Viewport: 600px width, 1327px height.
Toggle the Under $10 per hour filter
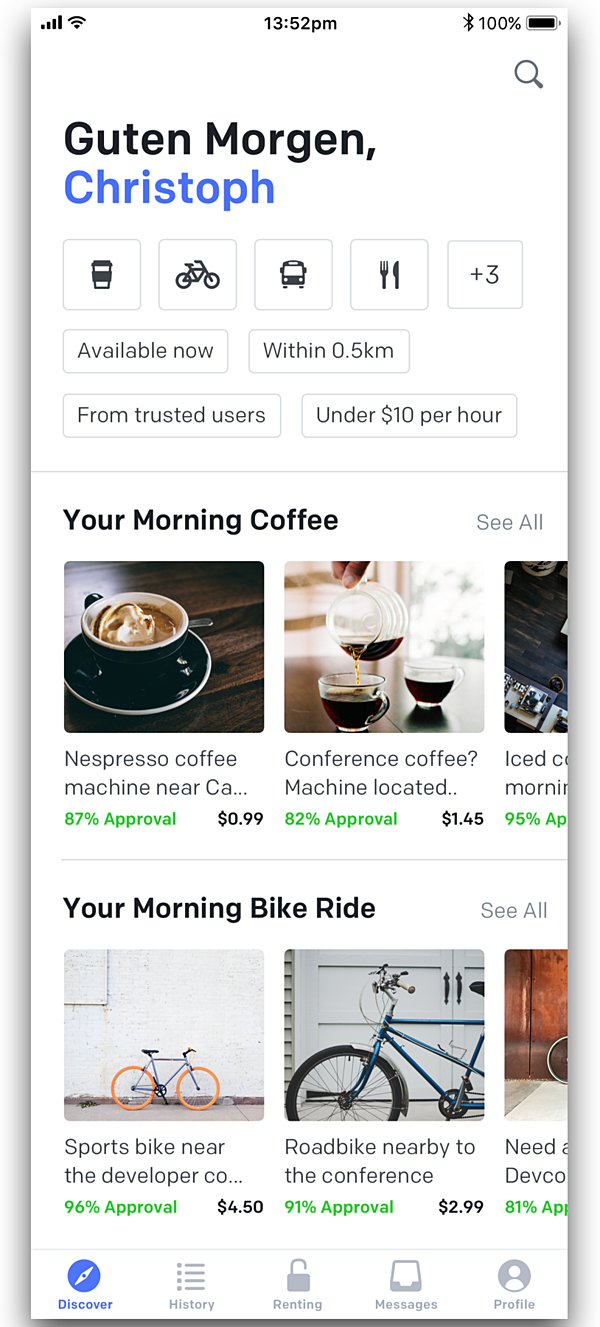pos(408,415)
